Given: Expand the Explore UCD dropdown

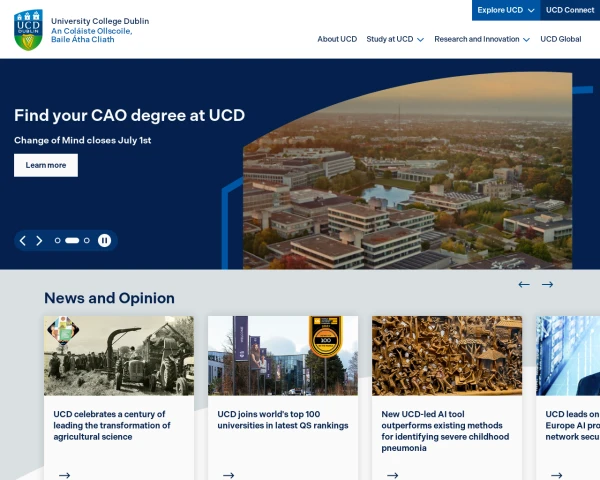Looking at the screenshot, I should coord(506,10).
